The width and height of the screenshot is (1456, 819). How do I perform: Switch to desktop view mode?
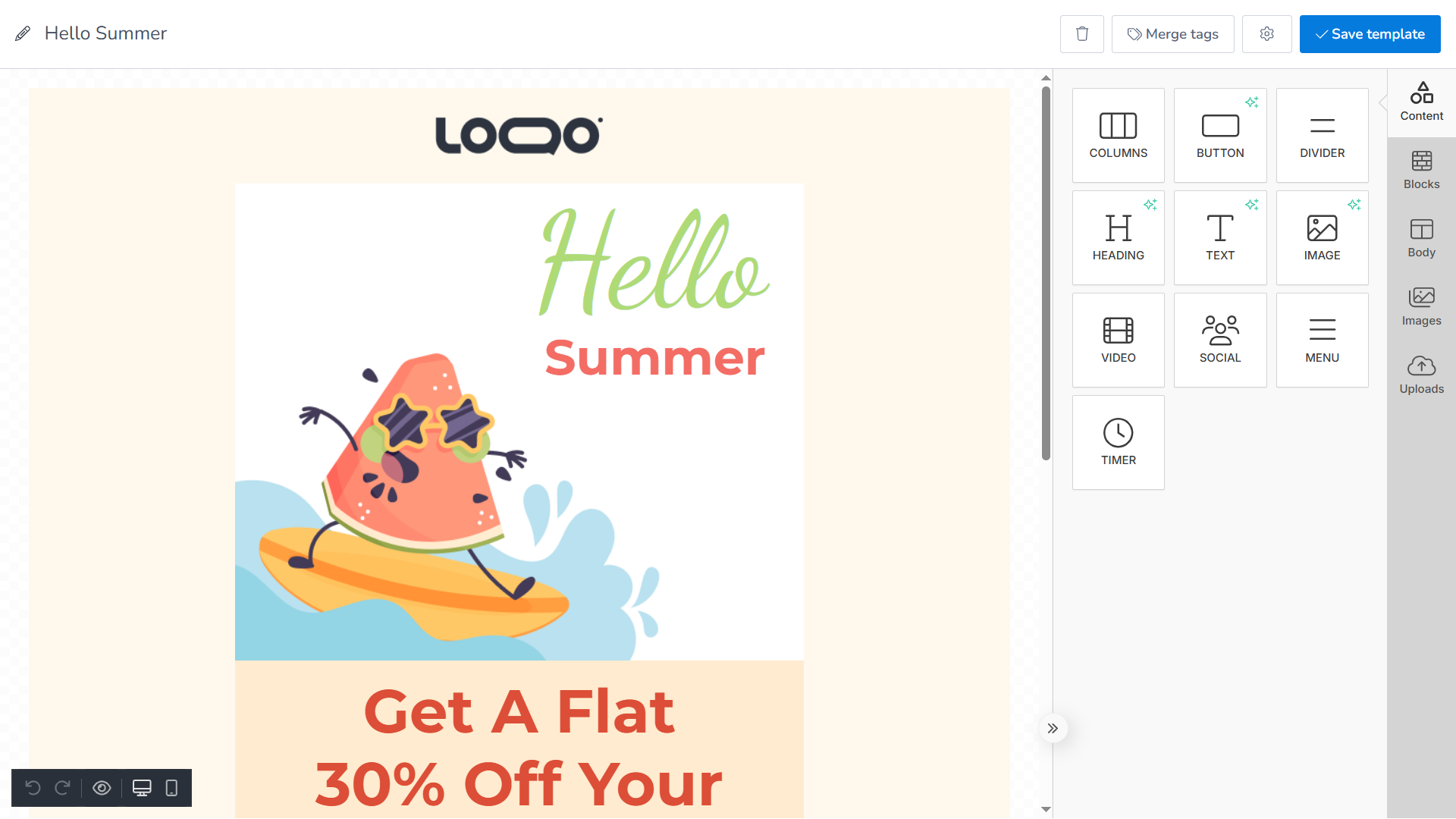click(x=142, y=788)
